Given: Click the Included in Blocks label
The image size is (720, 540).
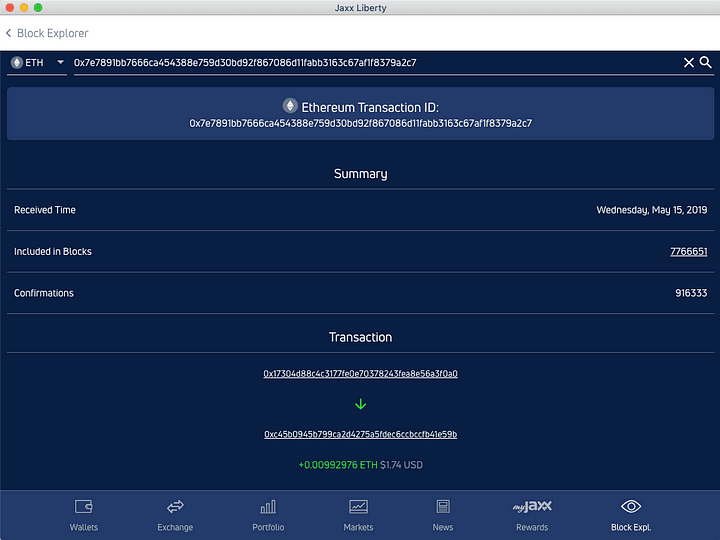Looking at the screenshot, I should coord(53,251).
